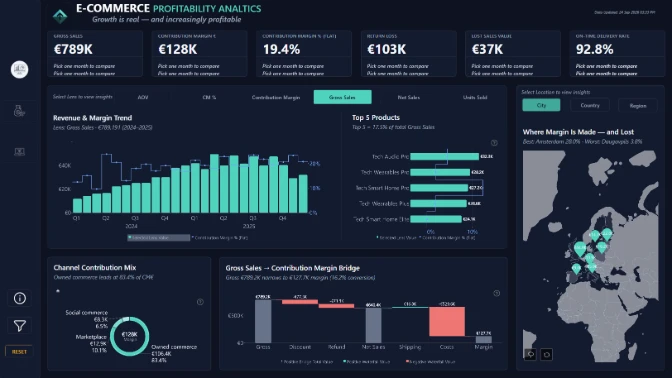Click the 19.4% contribution margin card
Viewport: 672px width, 378px height.
304,54
